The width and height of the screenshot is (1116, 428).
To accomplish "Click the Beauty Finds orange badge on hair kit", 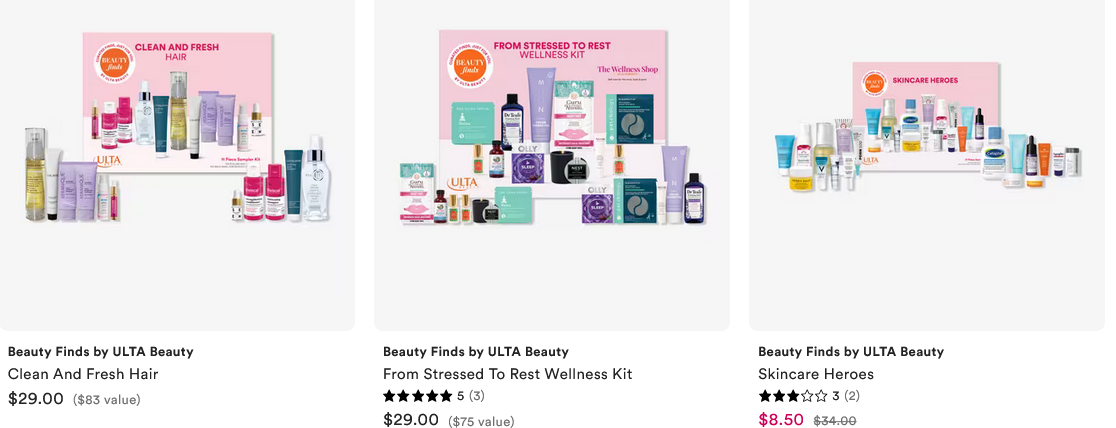I will (x=115, y=63).
